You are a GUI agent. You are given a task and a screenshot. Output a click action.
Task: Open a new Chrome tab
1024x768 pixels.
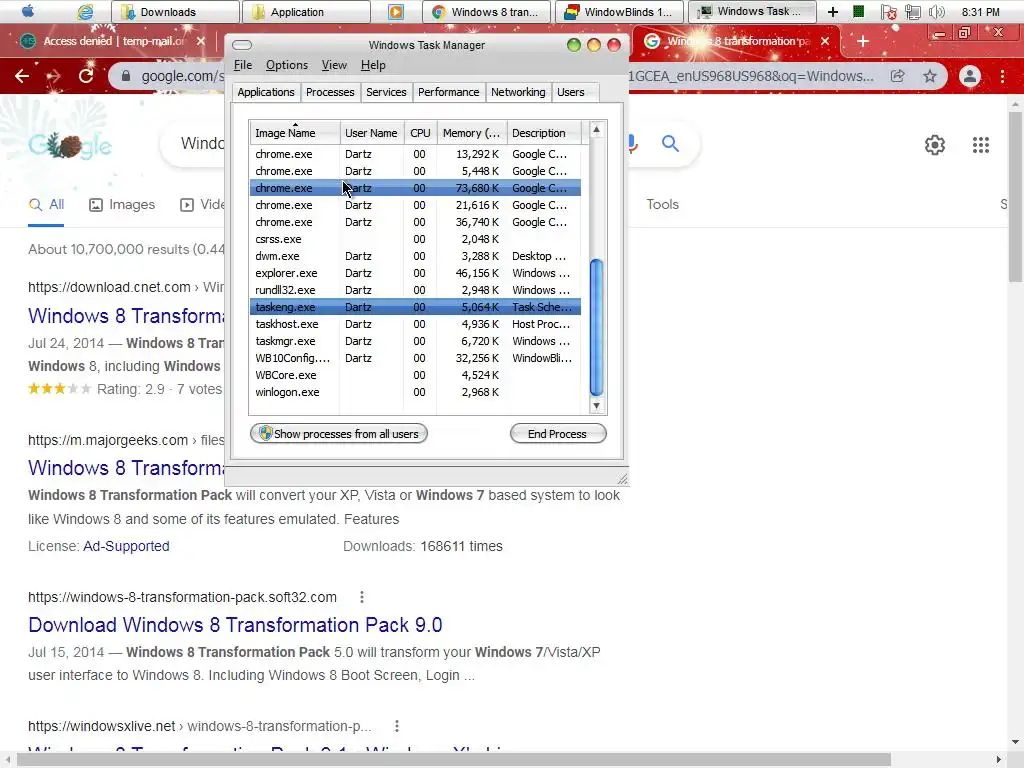click(863, 41)
